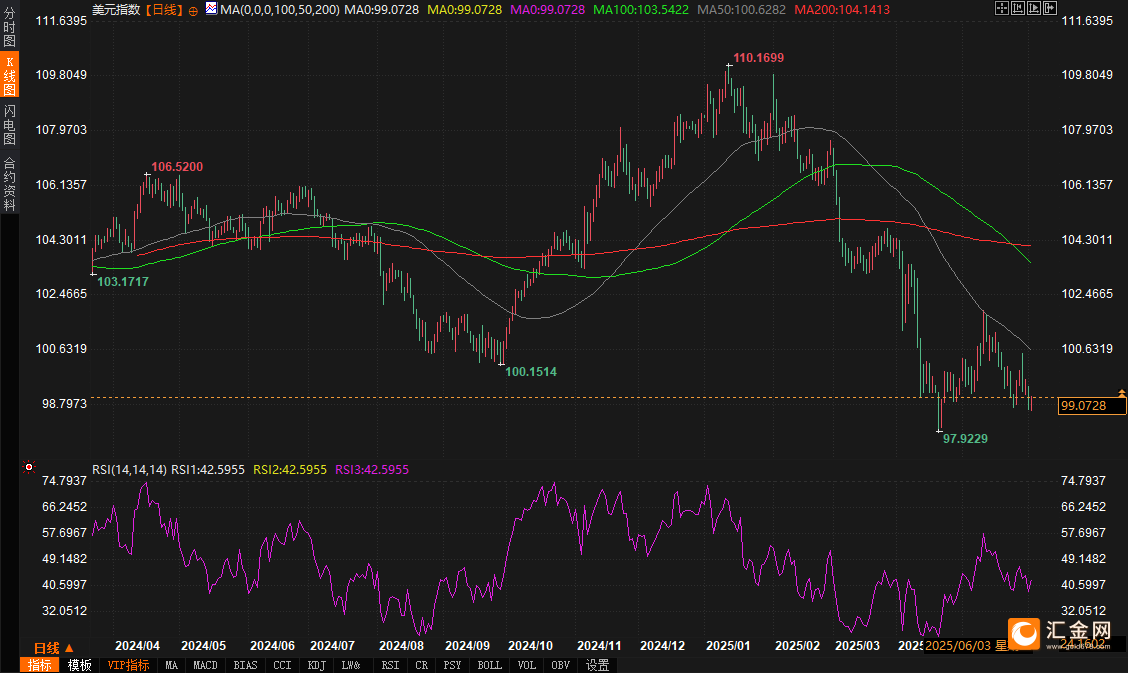Open 合约资料 side tab
1128x673 pixels.
click(x=9, y=184)
